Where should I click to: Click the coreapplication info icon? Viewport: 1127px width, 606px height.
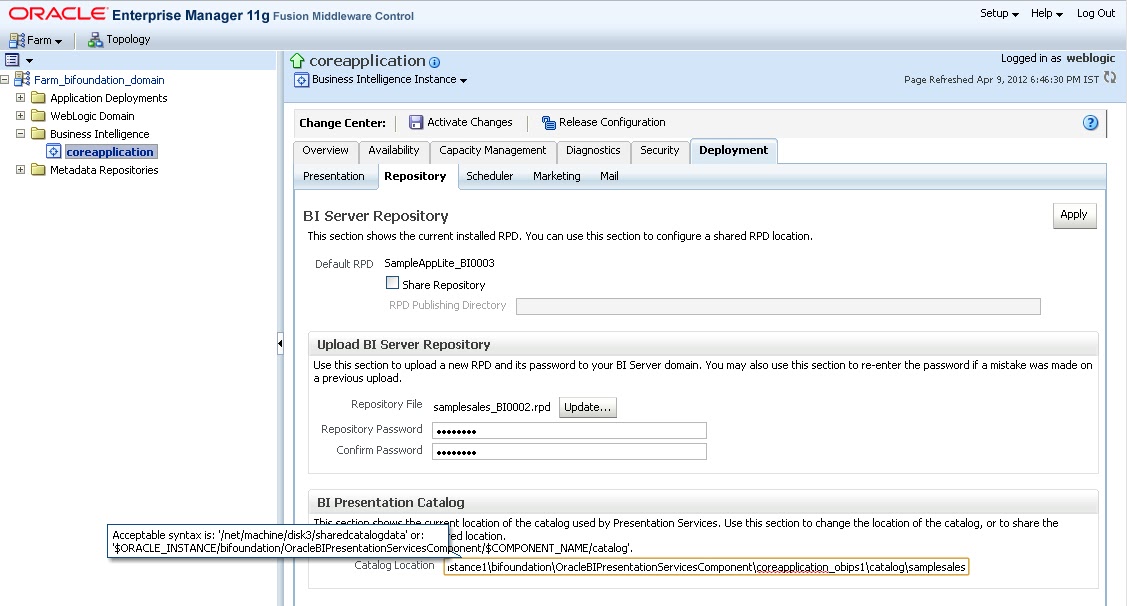pyautogui.click(x=434, y=60)
